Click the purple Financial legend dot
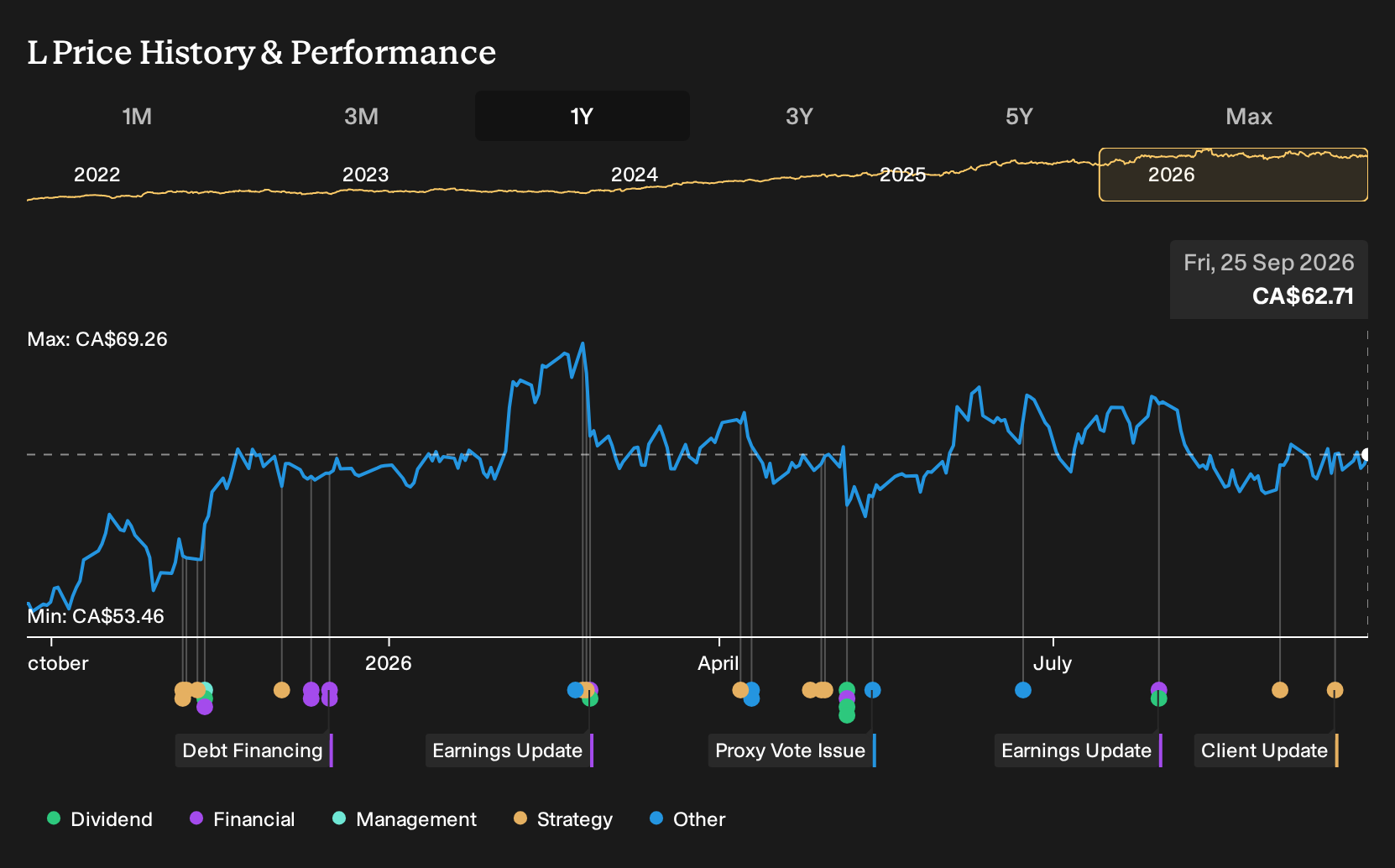The width and height of the screenshot is (1395, 868). coord(196,818)
